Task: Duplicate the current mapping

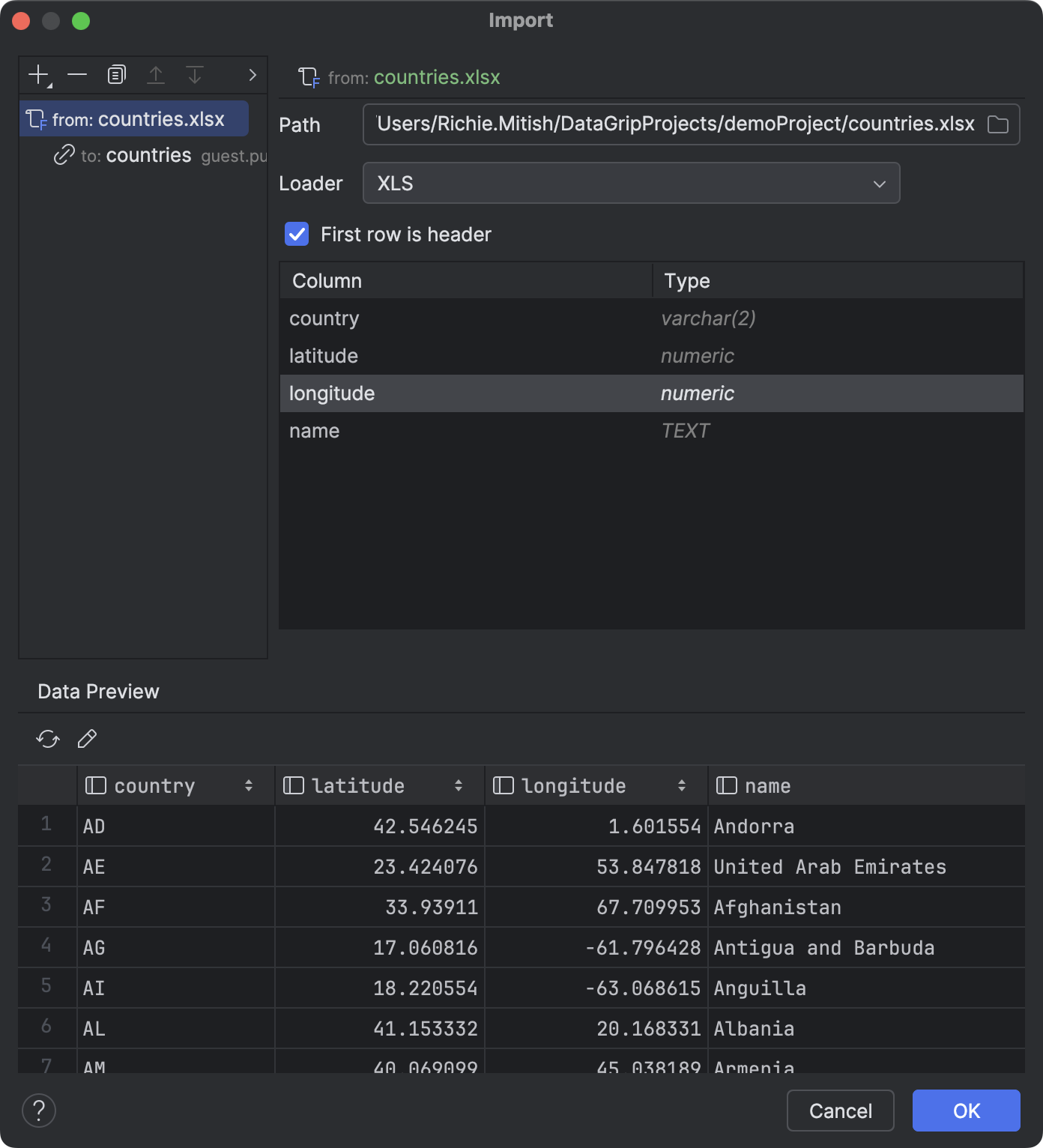Action: tap(116, 74)
